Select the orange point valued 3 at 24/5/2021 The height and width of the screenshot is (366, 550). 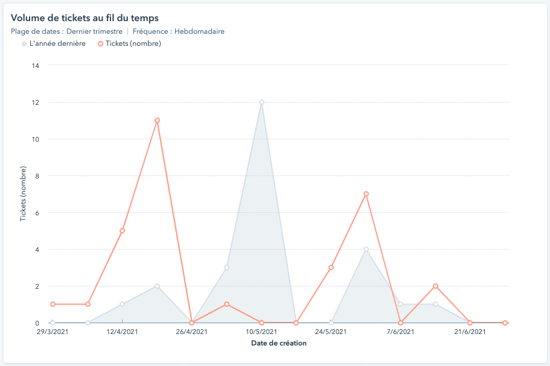331,267
